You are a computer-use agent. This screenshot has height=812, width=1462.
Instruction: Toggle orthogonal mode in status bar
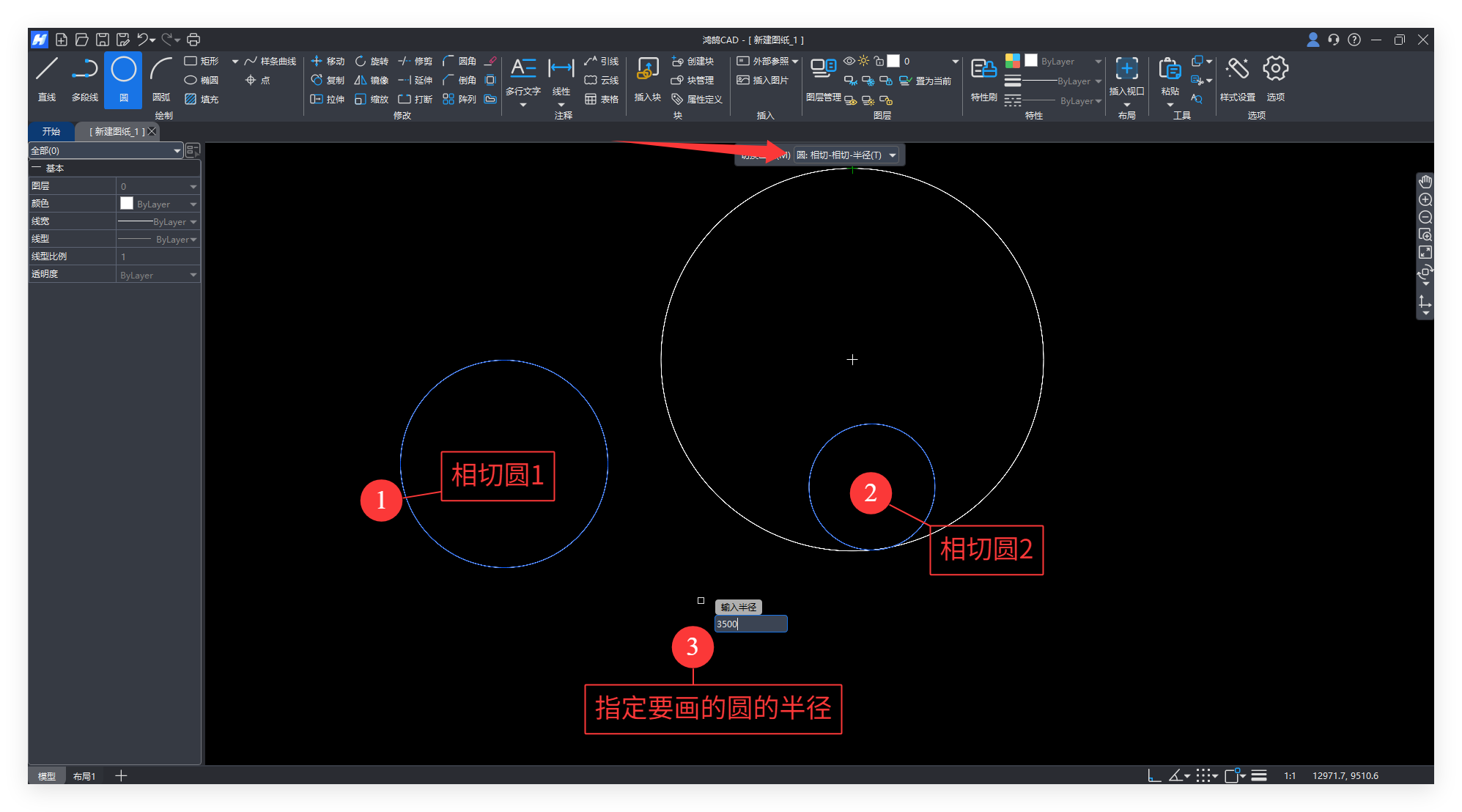(1154, 775)
